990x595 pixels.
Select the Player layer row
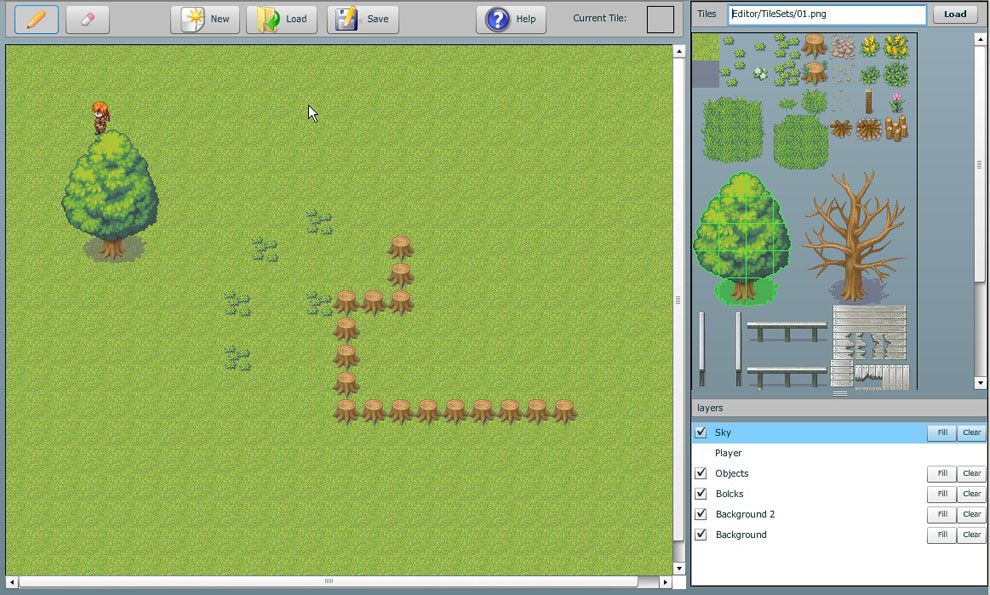728,453
